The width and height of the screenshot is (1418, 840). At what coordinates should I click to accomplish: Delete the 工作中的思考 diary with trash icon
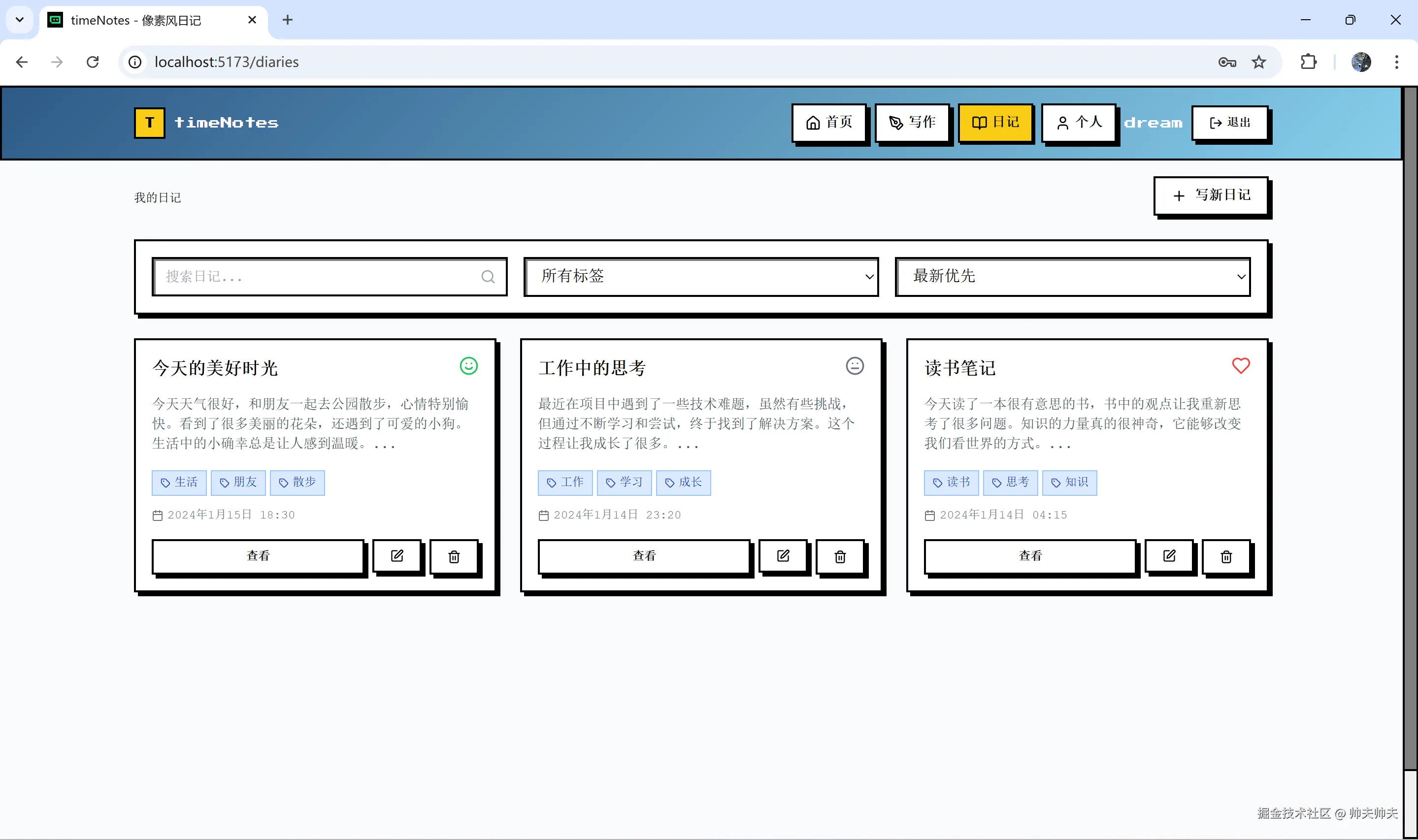[x=839, y=556]
